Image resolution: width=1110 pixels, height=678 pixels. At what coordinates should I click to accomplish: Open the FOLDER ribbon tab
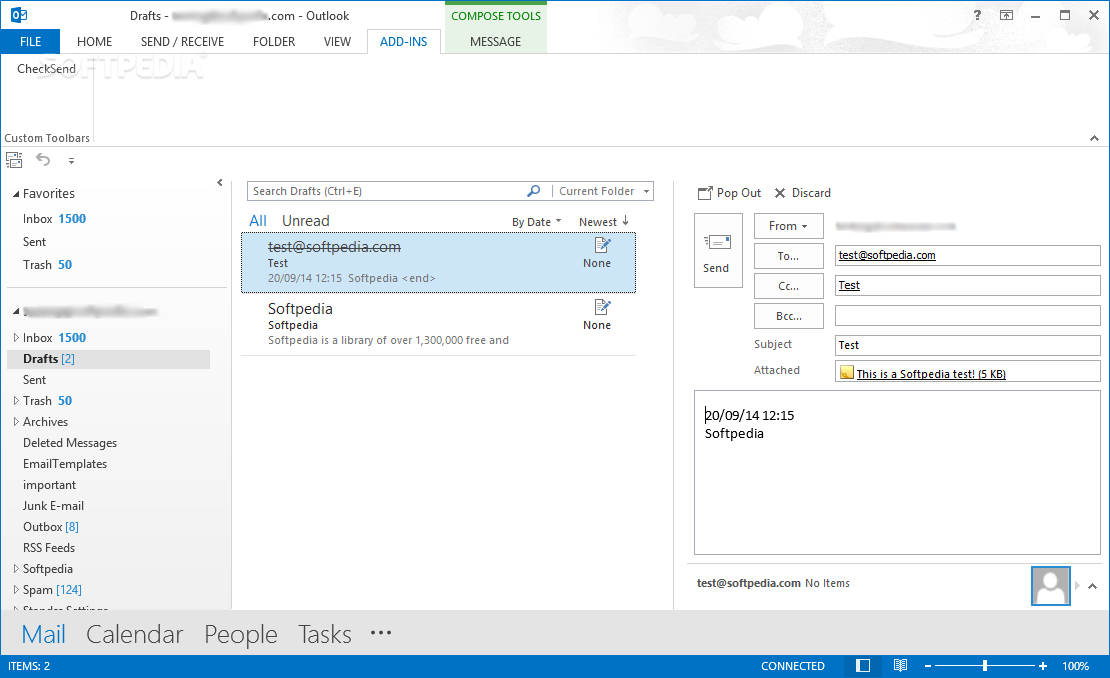point(274,42)
